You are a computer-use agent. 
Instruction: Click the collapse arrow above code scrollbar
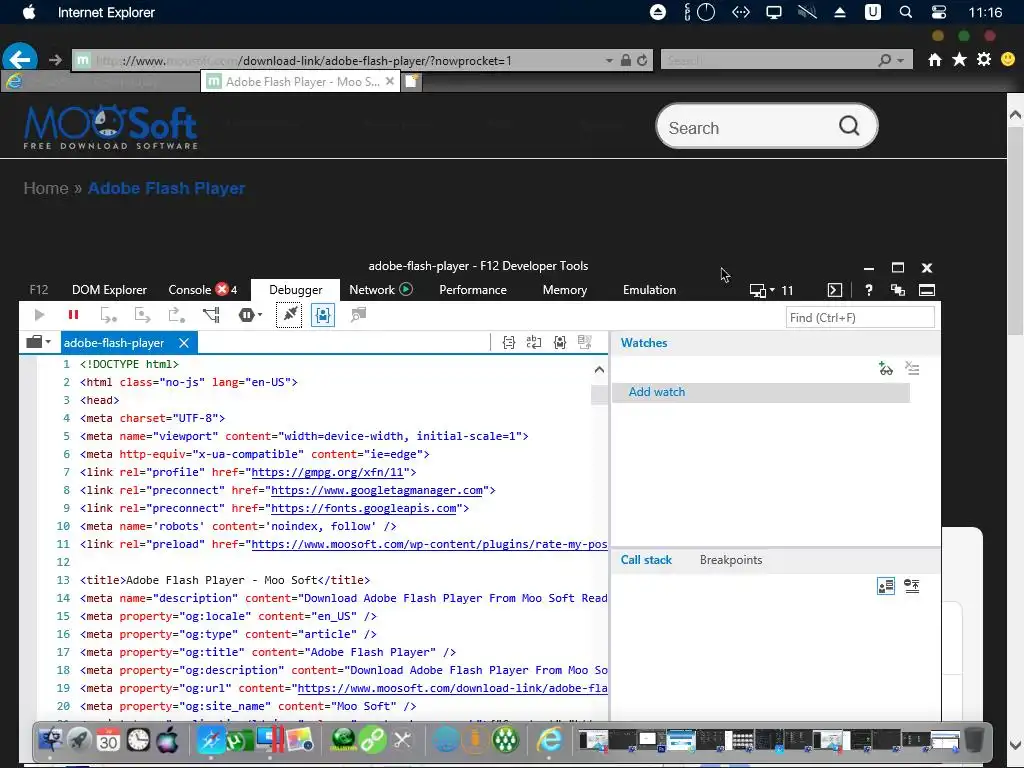(600, 370)
